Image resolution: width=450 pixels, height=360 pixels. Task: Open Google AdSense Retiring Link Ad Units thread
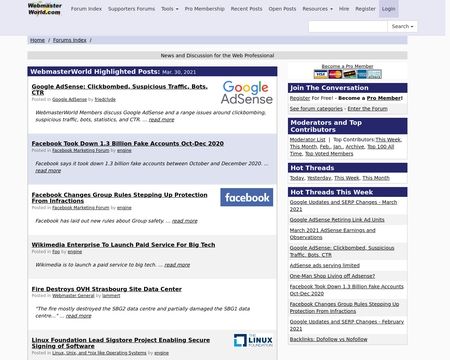coord(337,220)
